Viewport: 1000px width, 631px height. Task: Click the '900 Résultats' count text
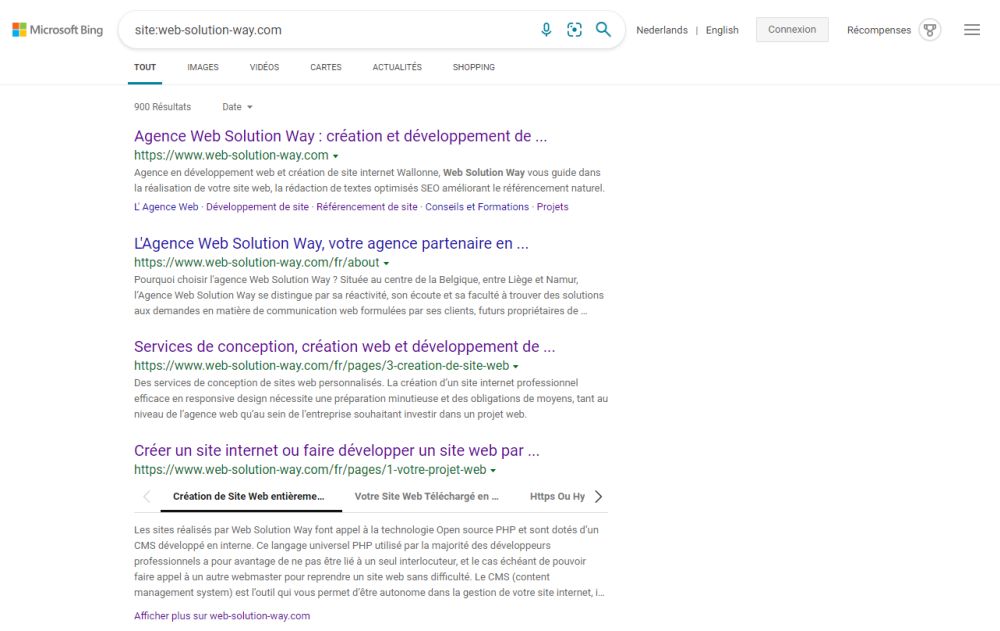tap(162, 107)
